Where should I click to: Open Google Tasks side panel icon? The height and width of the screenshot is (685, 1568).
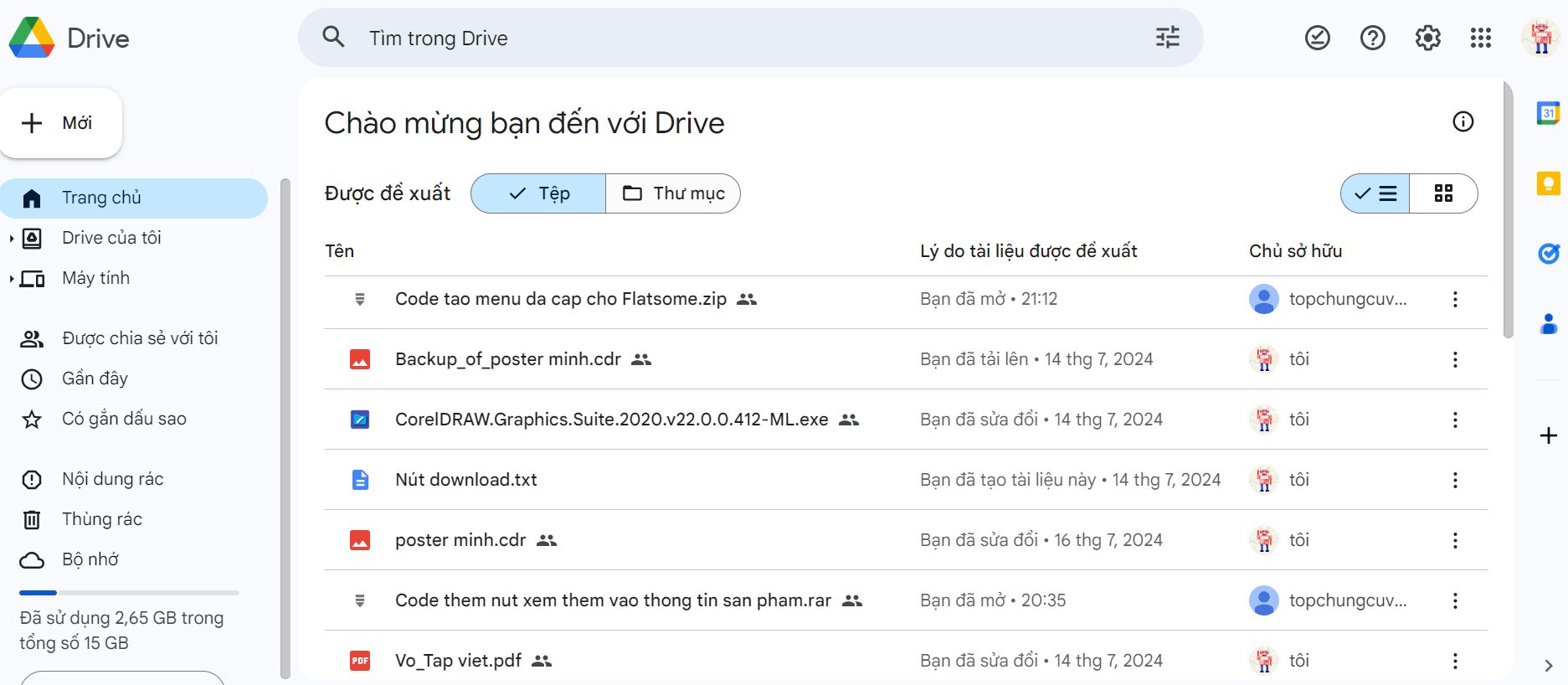coord(1548,253)
